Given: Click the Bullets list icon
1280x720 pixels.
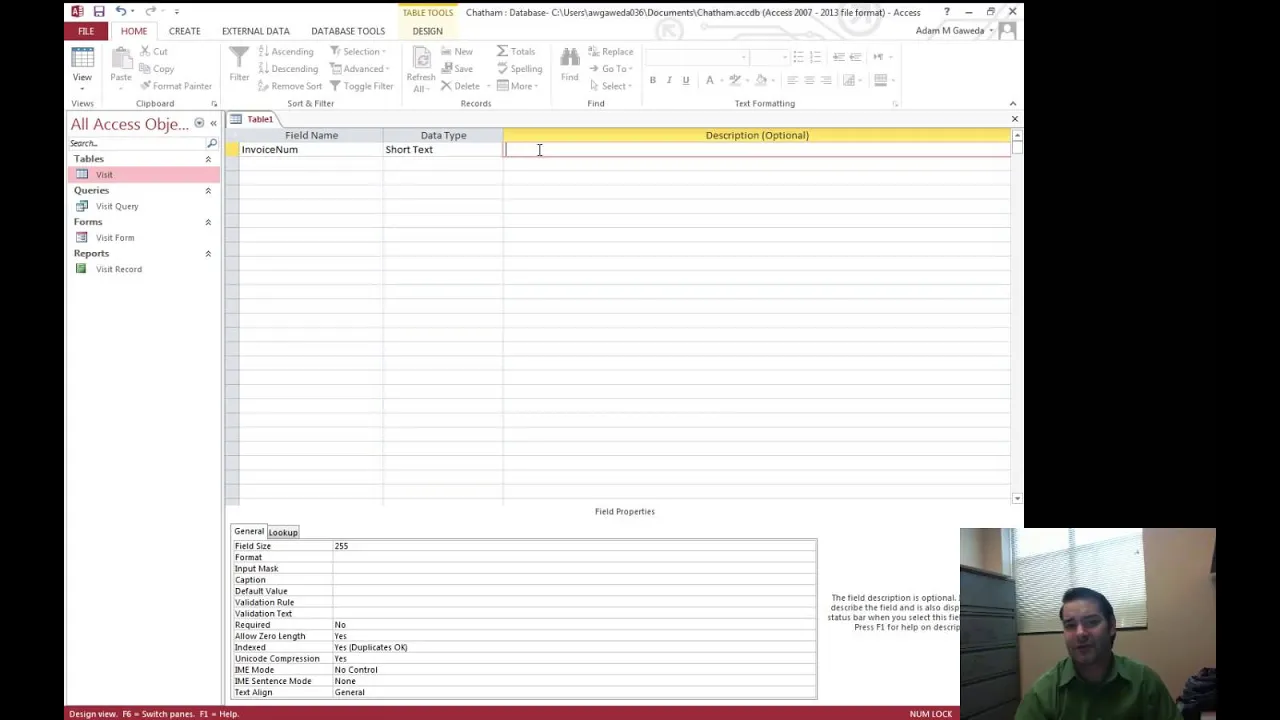Looking at the screenshot, I should coord(798,57).
